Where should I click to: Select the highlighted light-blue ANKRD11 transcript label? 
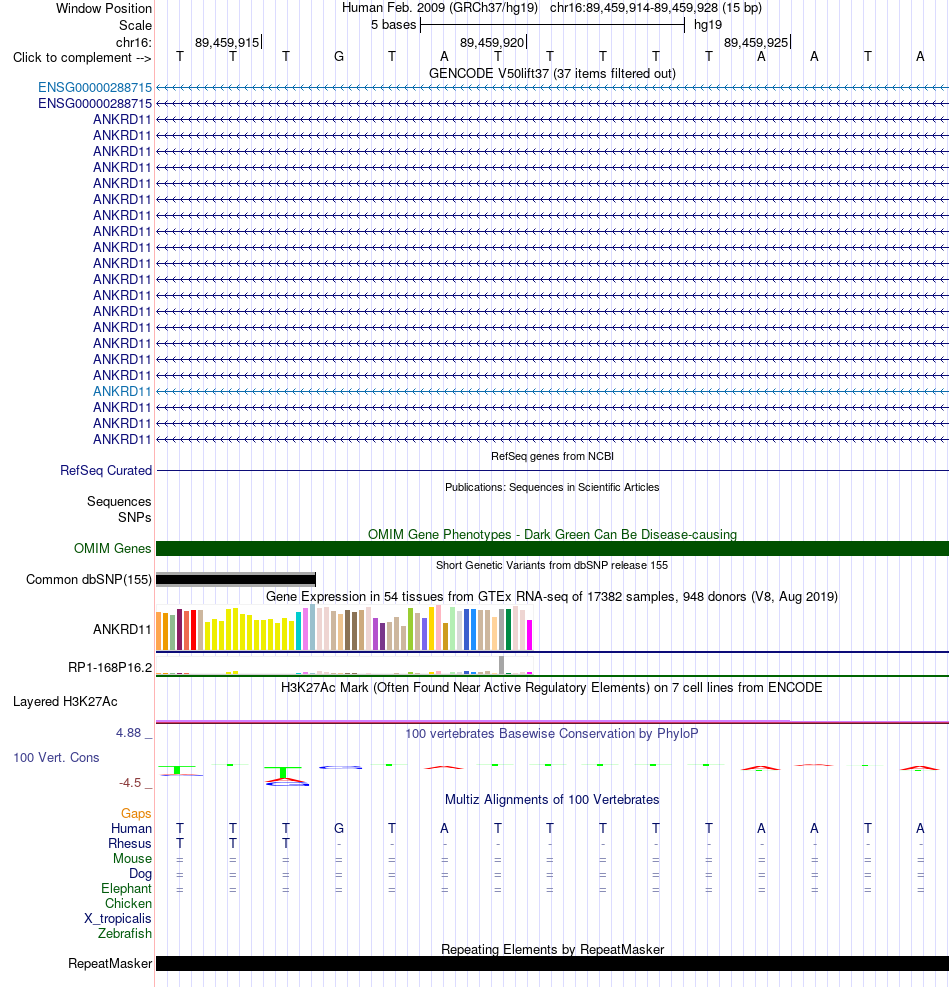tap(122, 392)
